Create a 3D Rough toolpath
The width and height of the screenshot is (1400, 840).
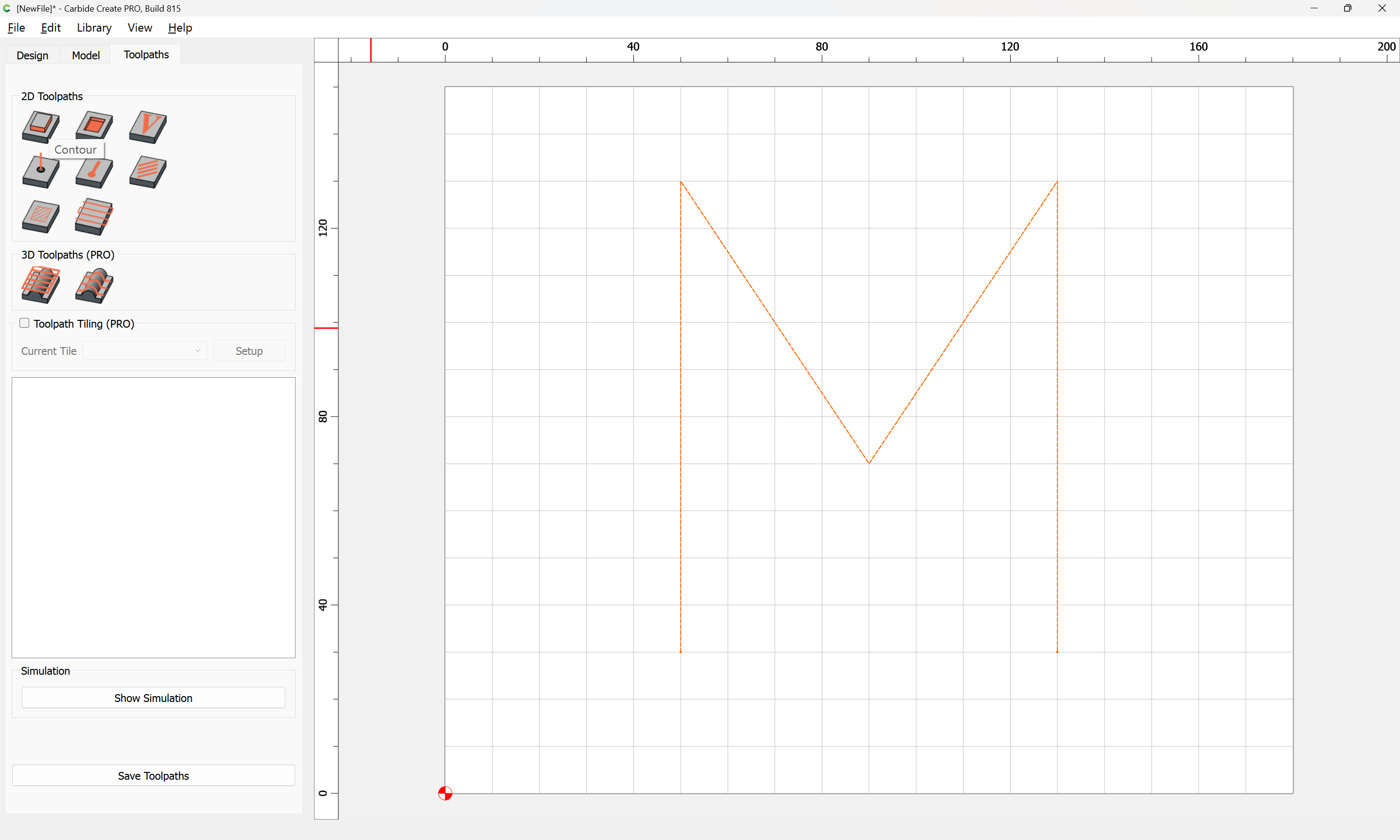41,285
